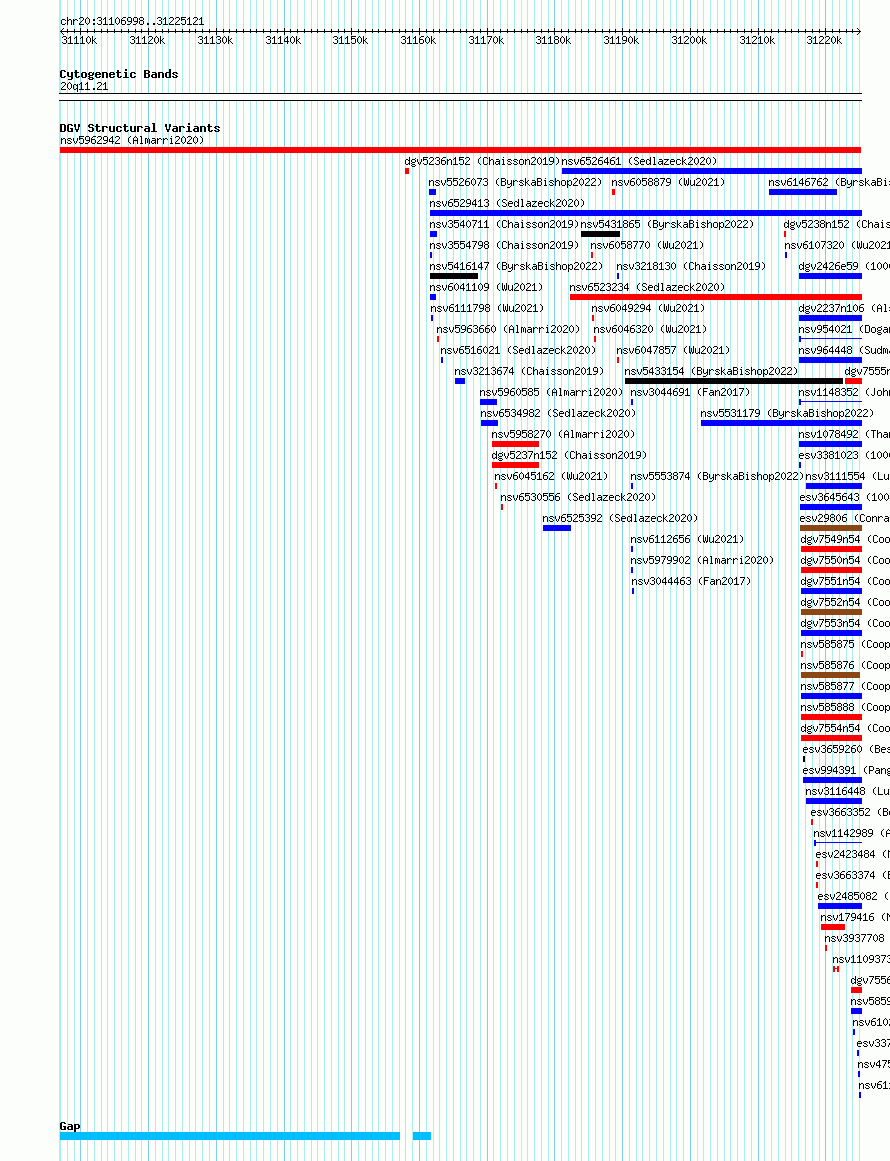Screen dimensions: 890x1161
Task: Click the black bar under nsv5433154
Action: click(734, 381)
